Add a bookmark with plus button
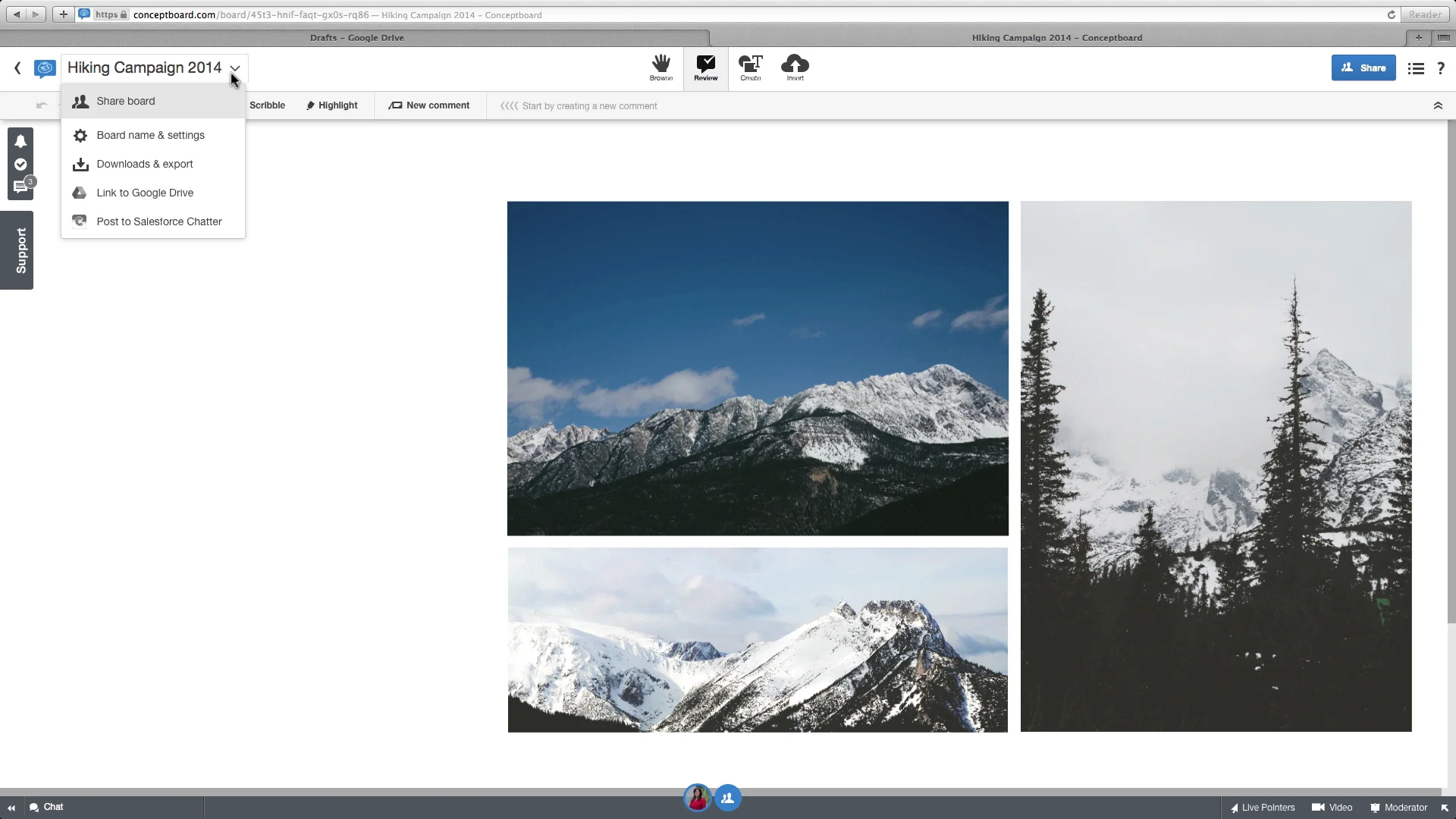This screenshot has width=1456, height=819. (x=64, y=14)
